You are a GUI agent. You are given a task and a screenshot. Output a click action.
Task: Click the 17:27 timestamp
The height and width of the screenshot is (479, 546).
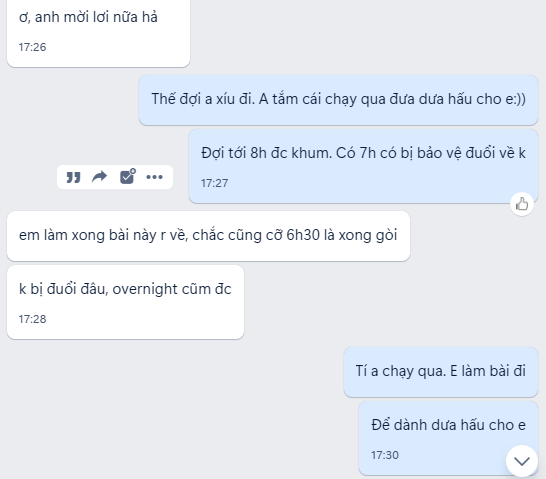coord(214,183)
